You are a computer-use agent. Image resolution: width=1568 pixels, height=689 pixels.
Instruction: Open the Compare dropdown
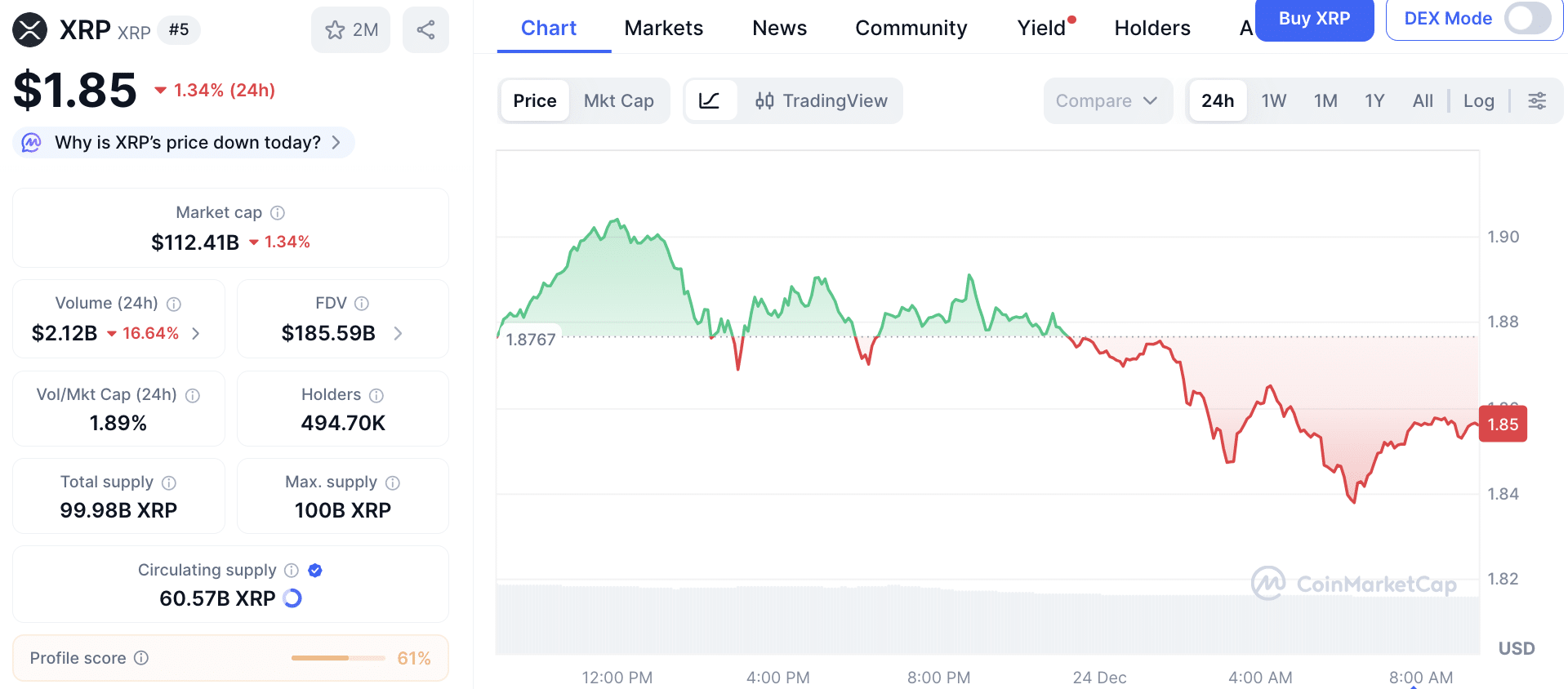click(1107, 100)
